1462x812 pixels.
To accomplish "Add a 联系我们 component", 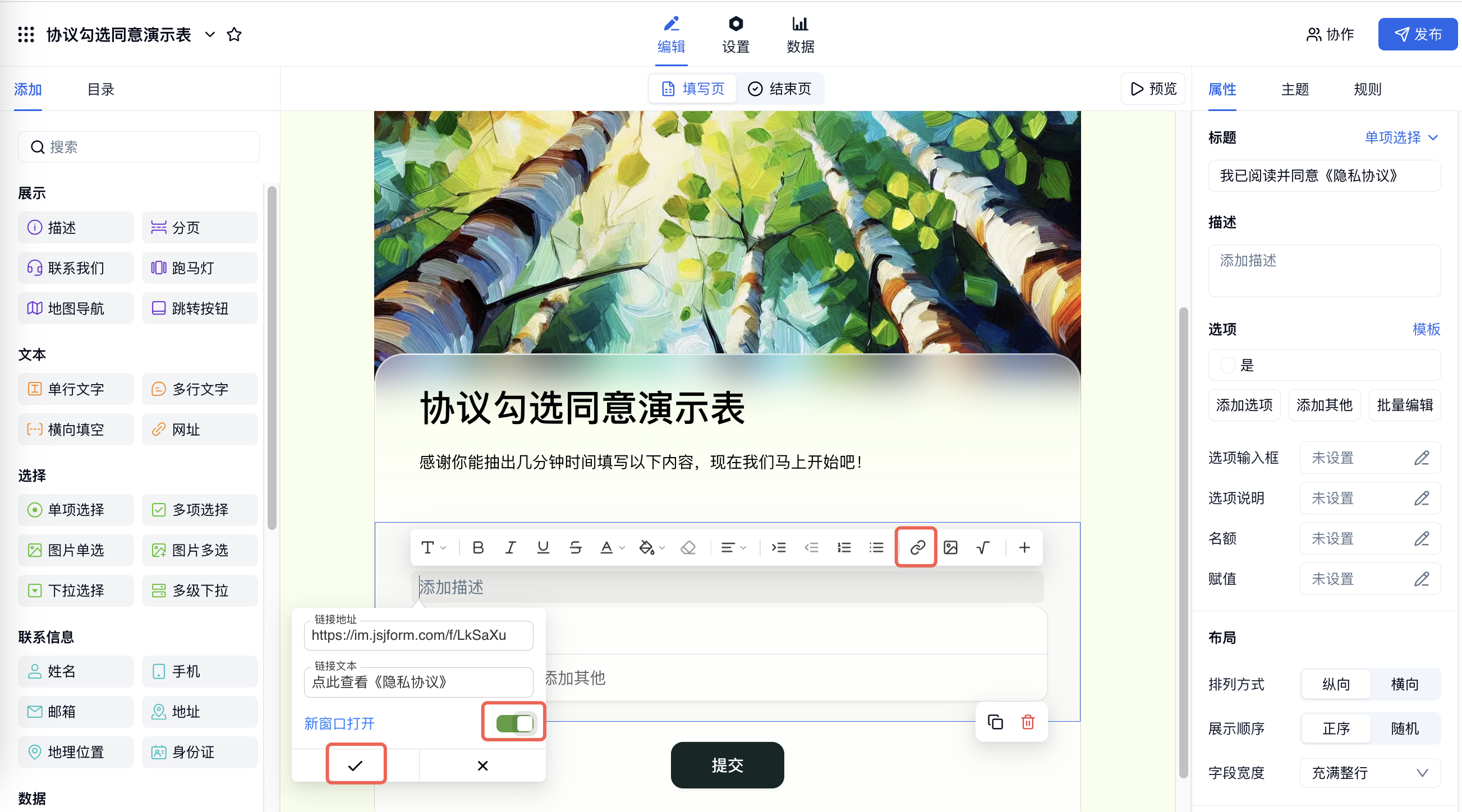I will click(x=76, y=268).
